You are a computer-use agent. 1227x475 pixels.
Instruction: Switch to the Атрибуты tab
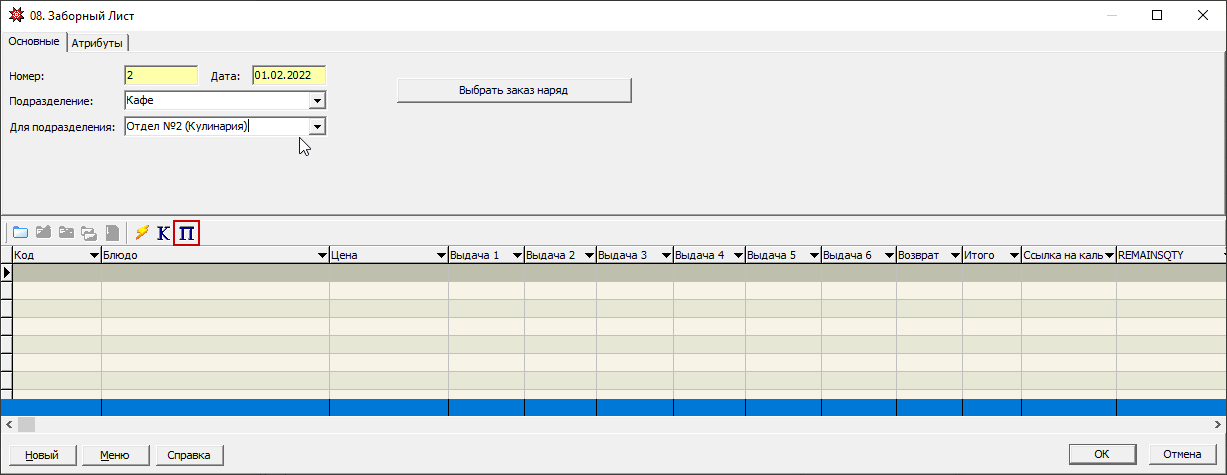(x=98, y=43)
